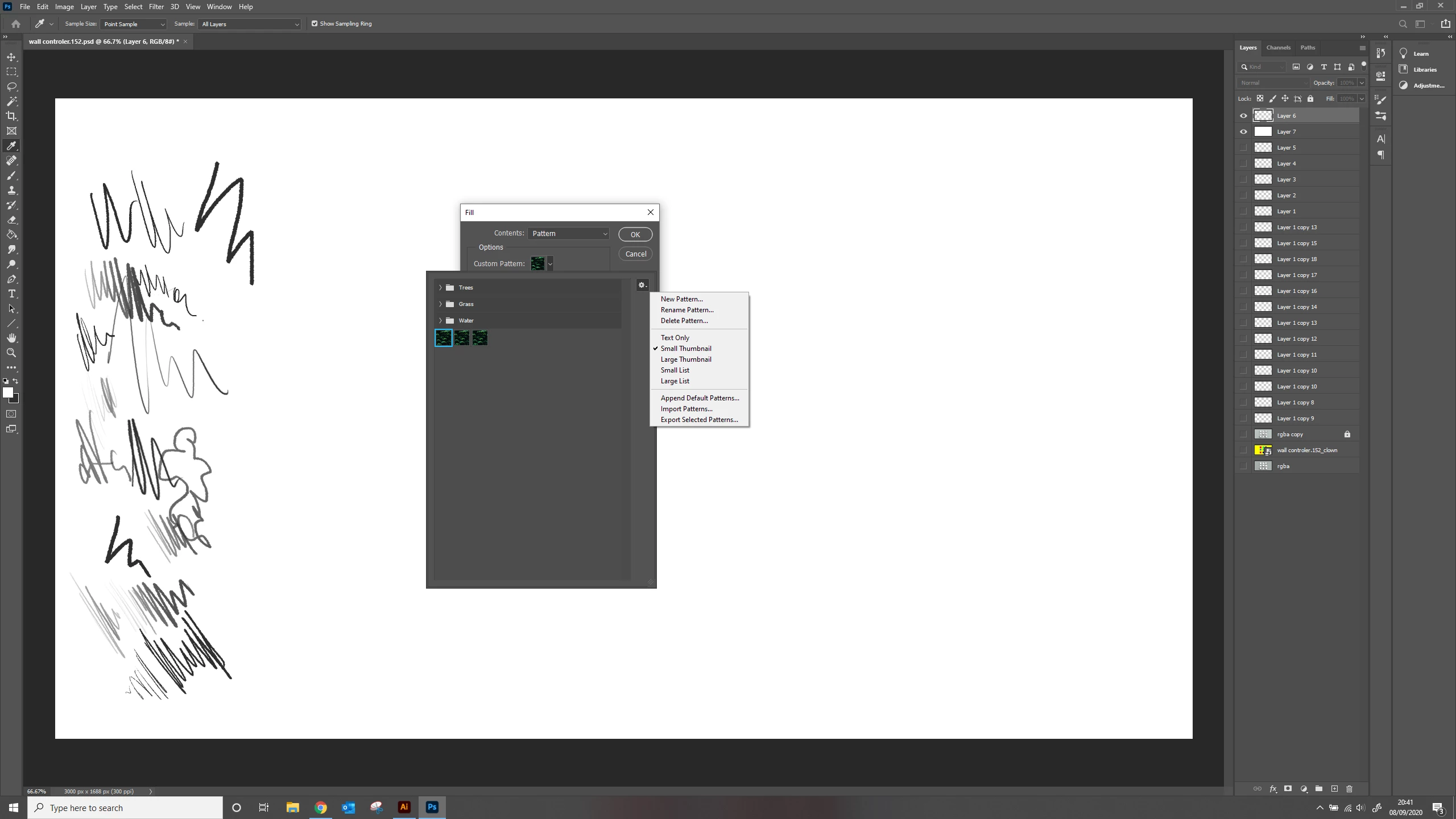Open the Contents dropdown in Fill dialog

click(569, 234)
